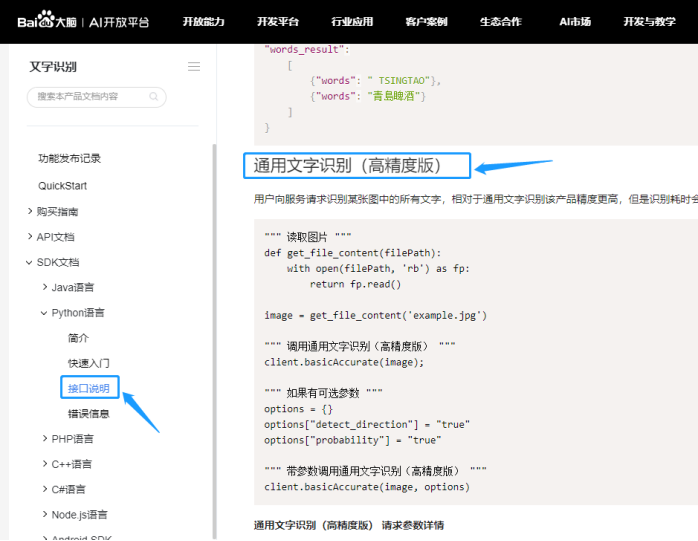Image resolution: width=698 pixels, height=541 pixels.
Task: Expand the Java语言 sub-section
Action: [x=44, y=287]
